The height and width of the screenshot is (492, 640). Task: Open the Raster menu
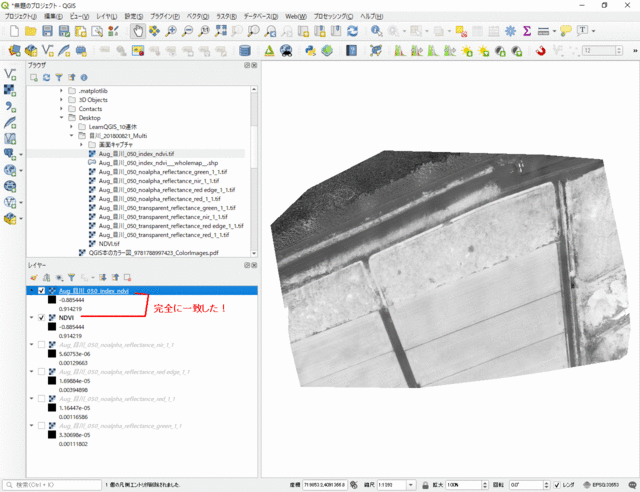pyautogui.click(x=226, y=16)
